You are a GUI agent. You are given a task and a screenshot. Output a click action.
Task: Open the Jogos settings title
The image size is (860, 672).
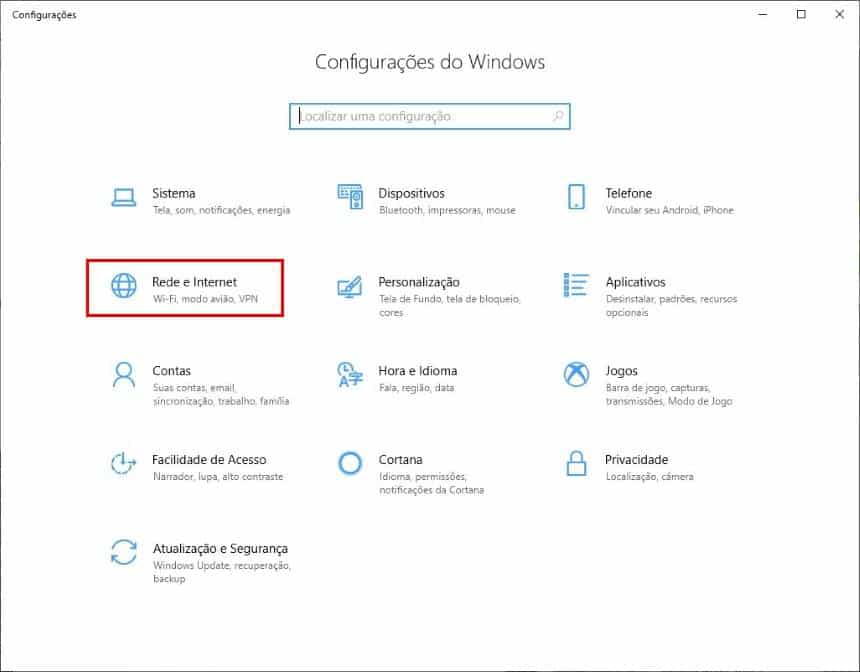pyautogui.click(x=621, y=371)
